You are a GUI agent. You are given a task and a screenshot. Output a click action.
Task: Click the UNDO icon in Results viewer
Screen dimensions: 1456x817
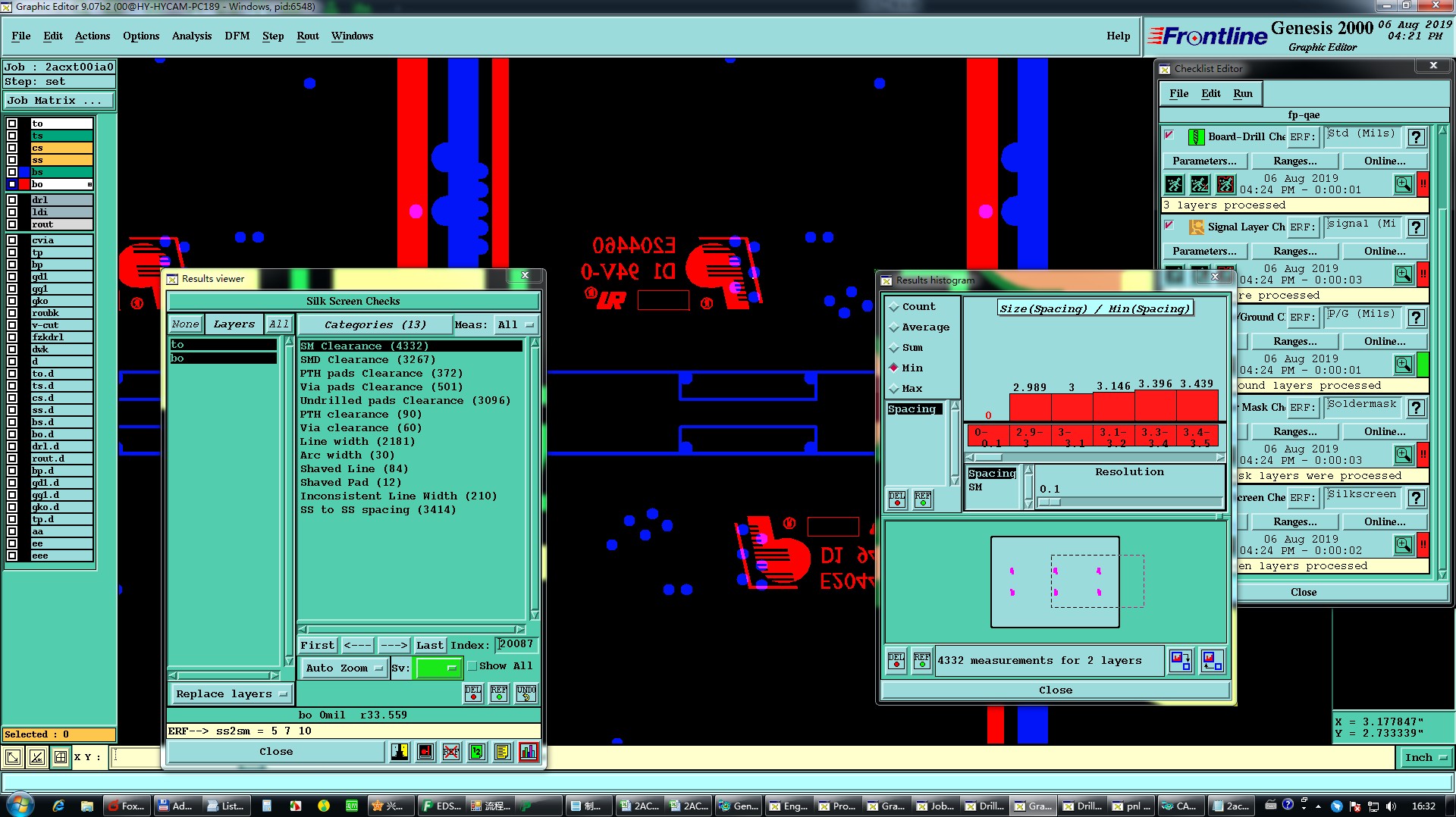(526, 693)
